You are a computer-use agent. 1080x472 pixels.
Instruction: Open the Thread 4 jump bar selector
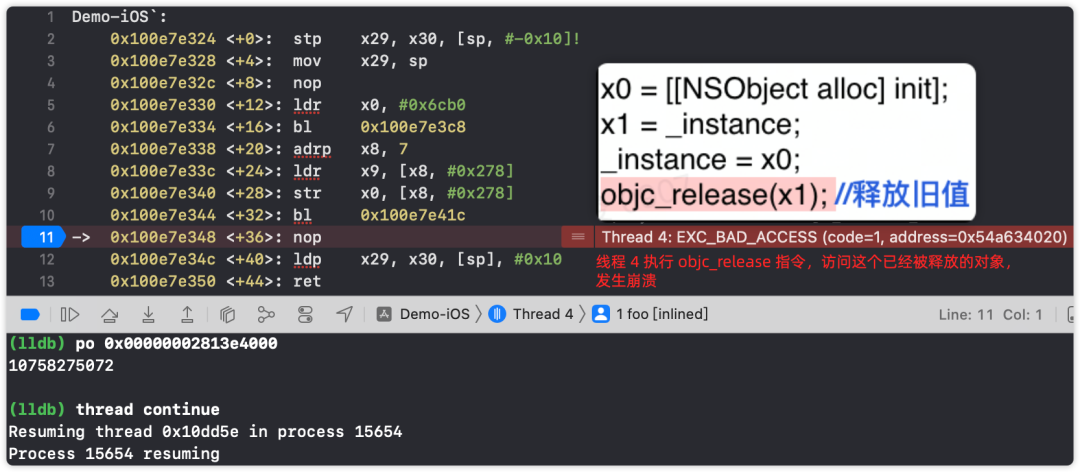point(543,314)
